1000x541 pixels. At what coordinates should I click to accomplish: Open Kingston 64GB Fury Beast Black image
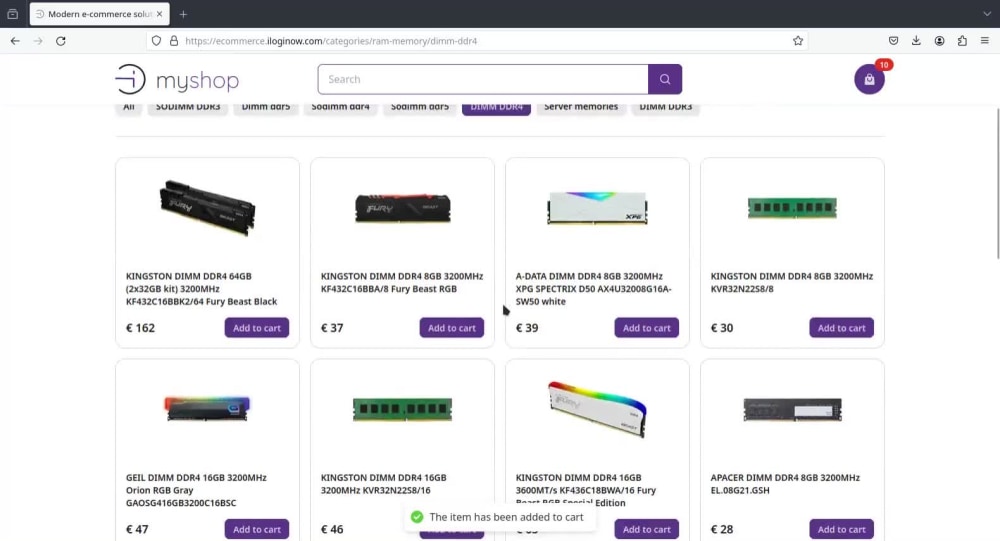tap(207, 208)
